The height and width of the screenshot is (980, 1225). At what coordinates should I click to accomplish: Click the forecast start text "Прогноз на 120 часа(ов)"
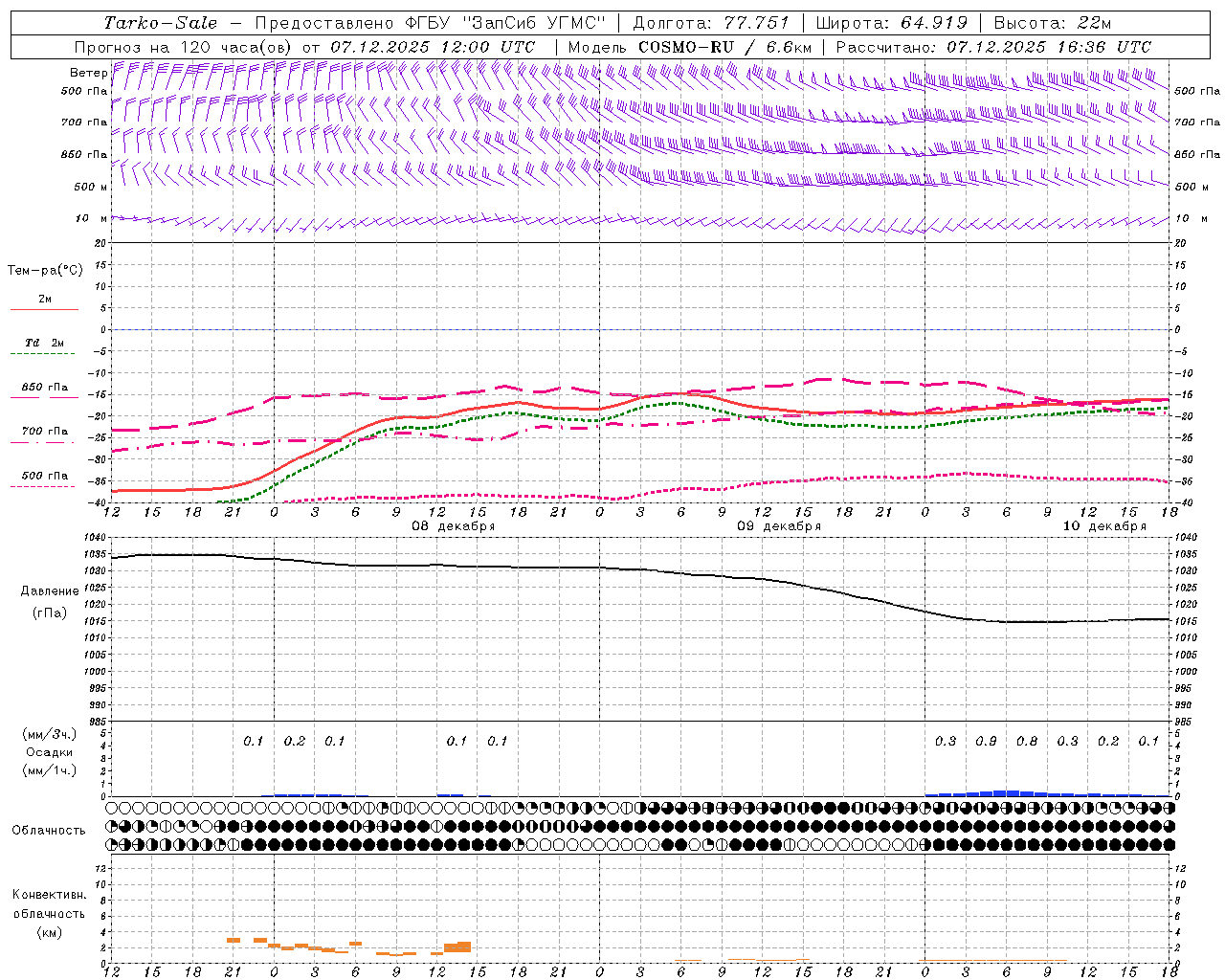(184, 47)
